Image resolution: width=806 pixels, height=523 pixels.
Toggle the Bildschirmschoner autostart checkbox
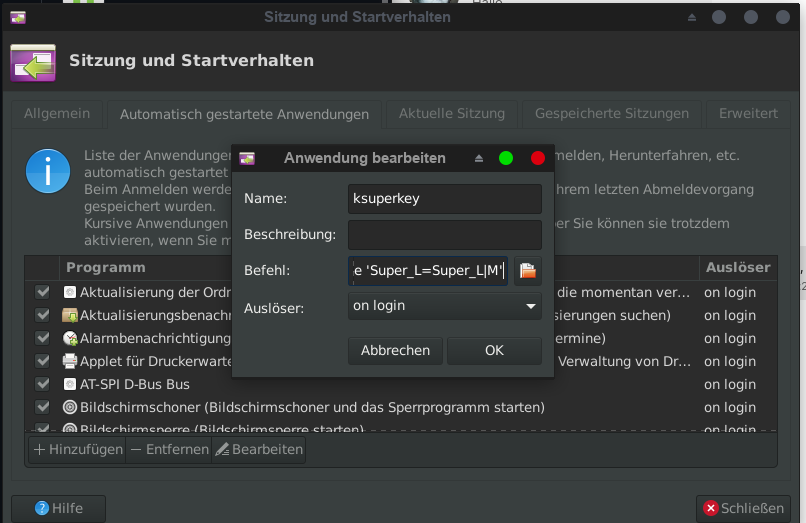pyautogui.click(x=43, y=407)
